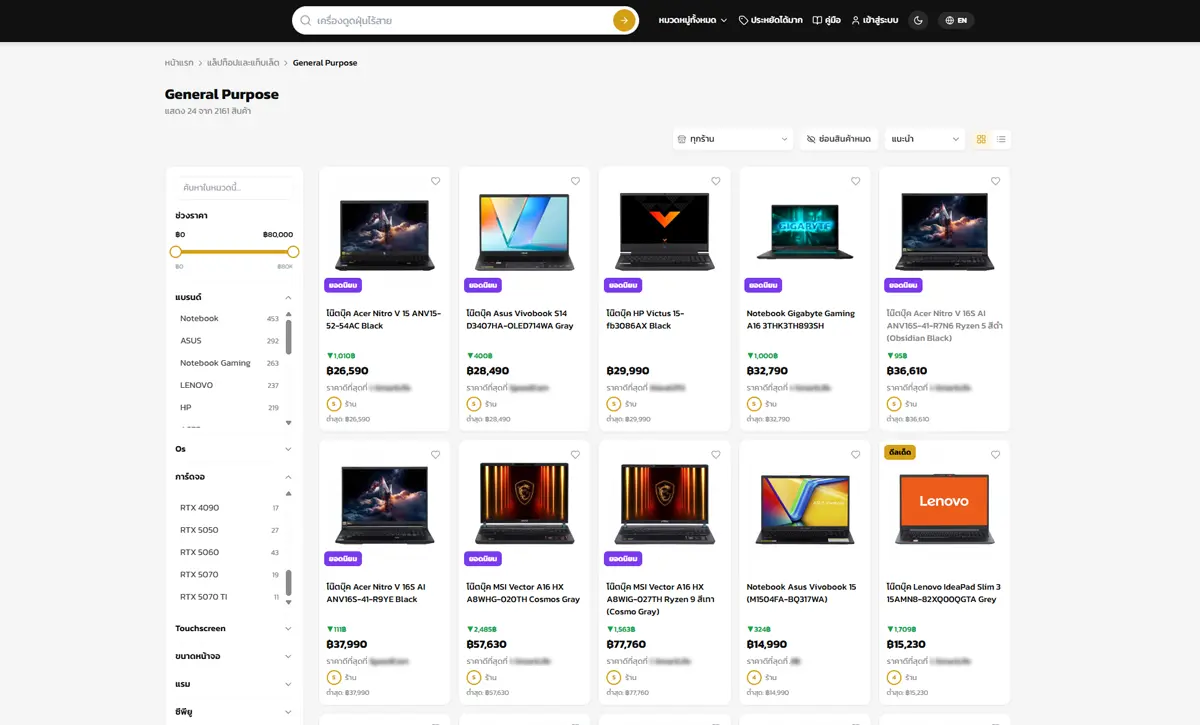Click the ฿14,990 price on Asus Vivobook 15
The image size is (1200, 725).
click(767, 645)
